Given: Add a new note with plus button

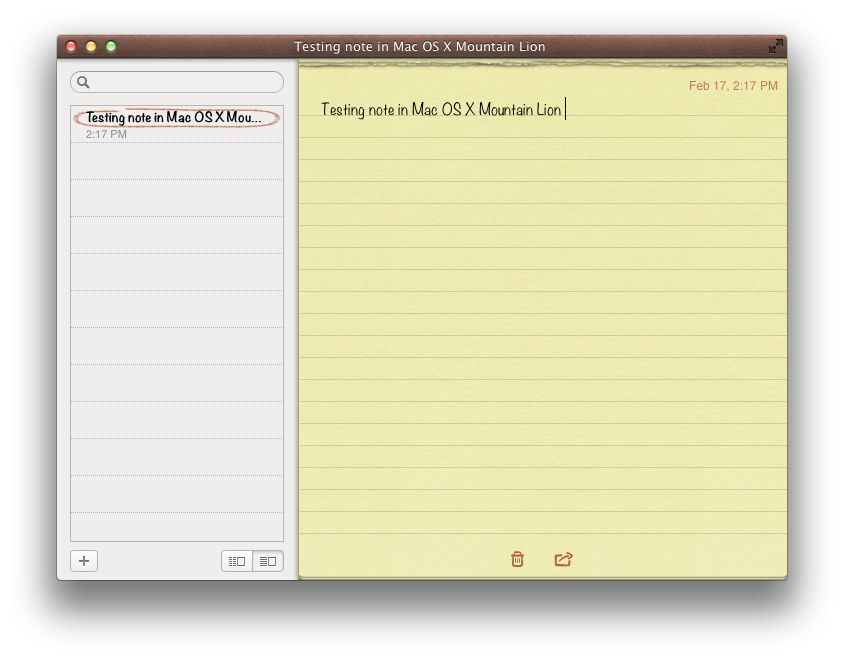Looking at the screenshot, I should (x=84, y=561).
